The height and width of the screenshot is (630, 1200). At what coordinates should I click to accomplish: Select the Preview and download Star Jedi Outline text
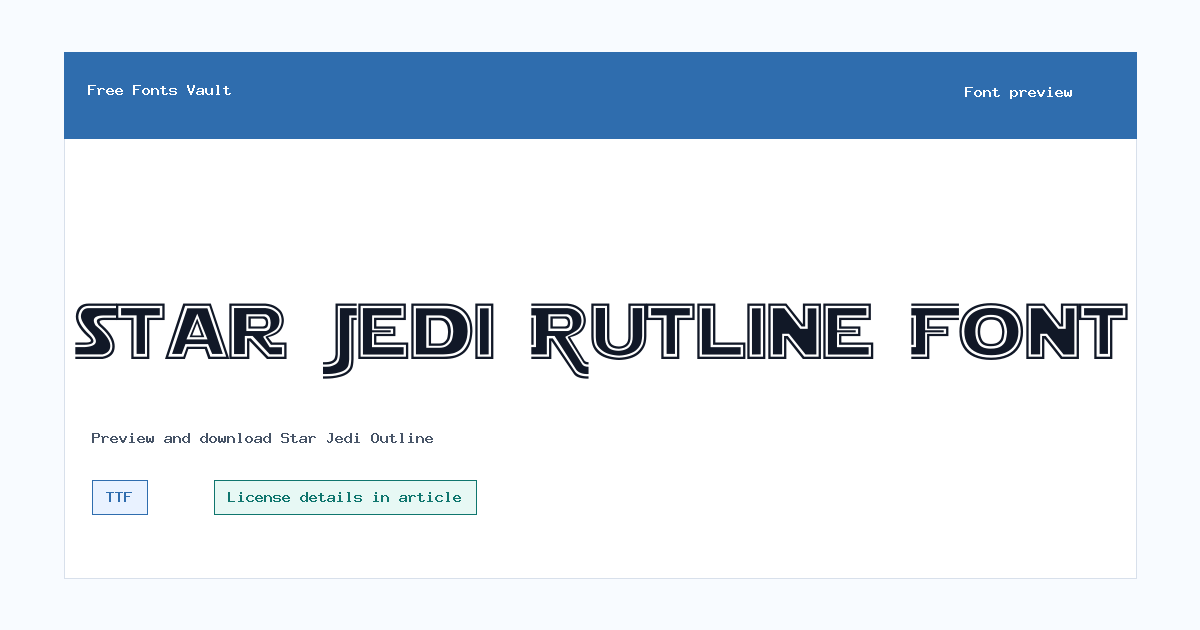pos(262,438)
